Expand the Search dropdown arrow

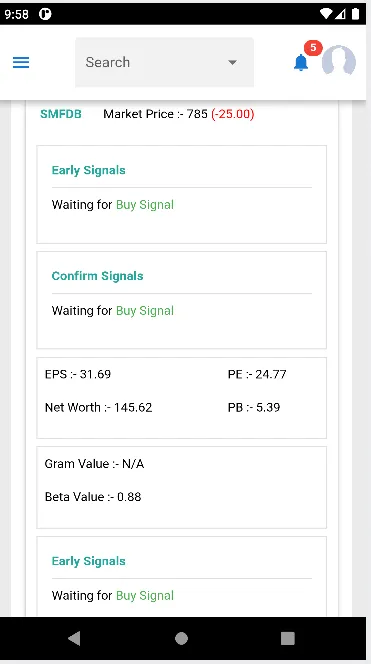pos(232,62)
